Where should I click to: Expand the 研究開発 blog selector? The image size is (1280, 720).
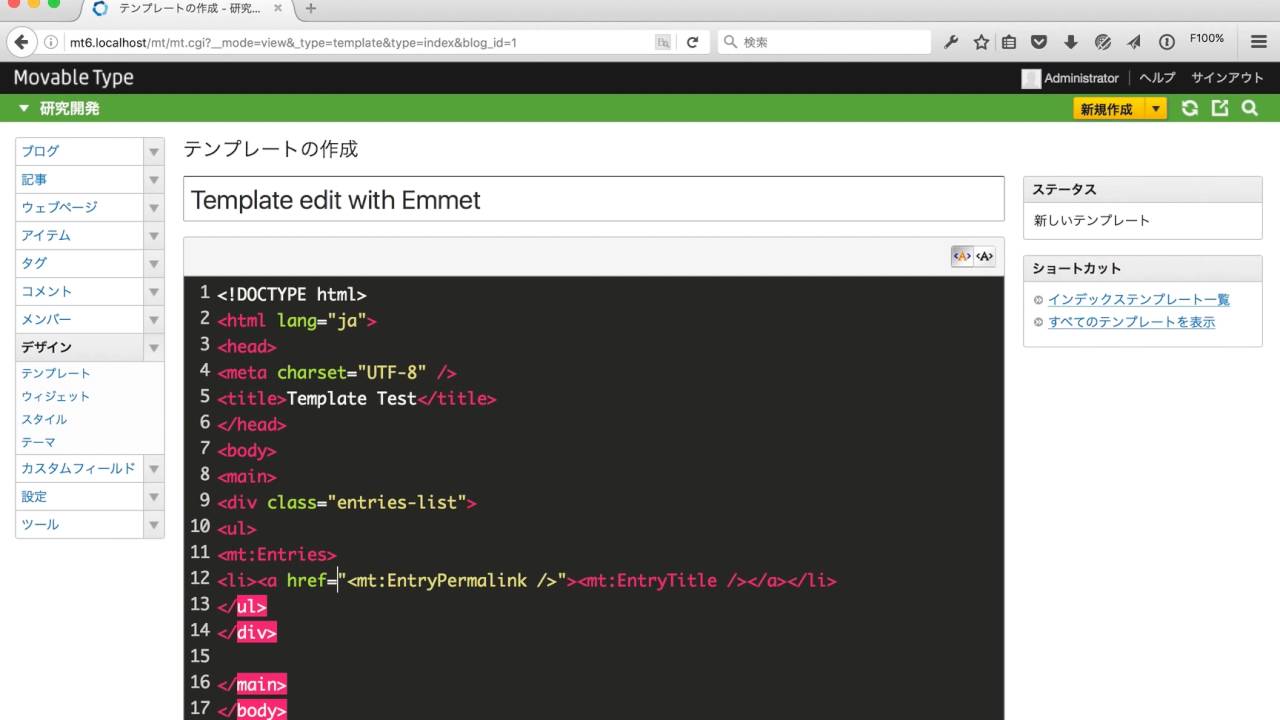coord(24,108)
